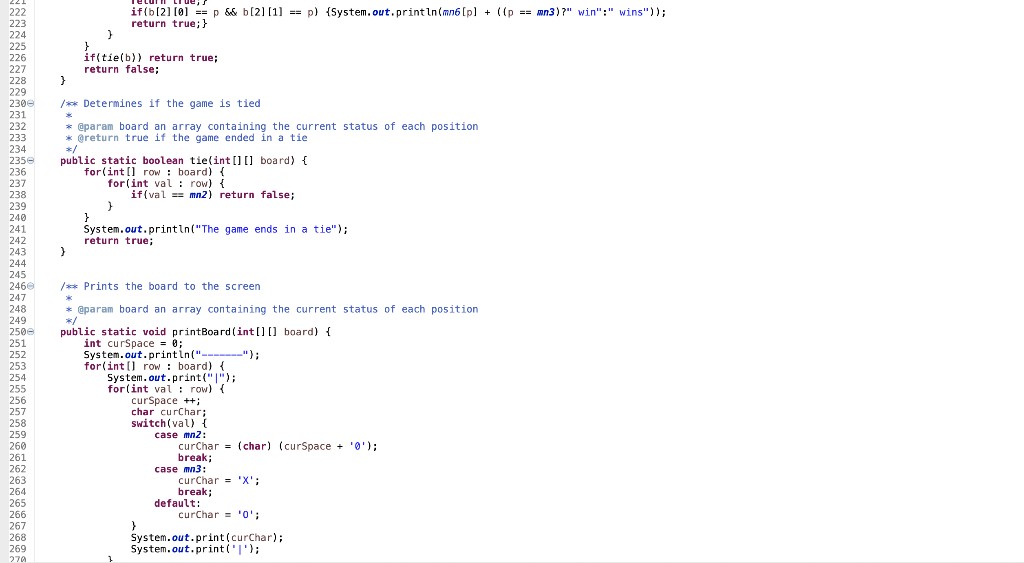Click "return true;" on line 242
Screen dimensions: 1024x563
(x=119, y=241)
